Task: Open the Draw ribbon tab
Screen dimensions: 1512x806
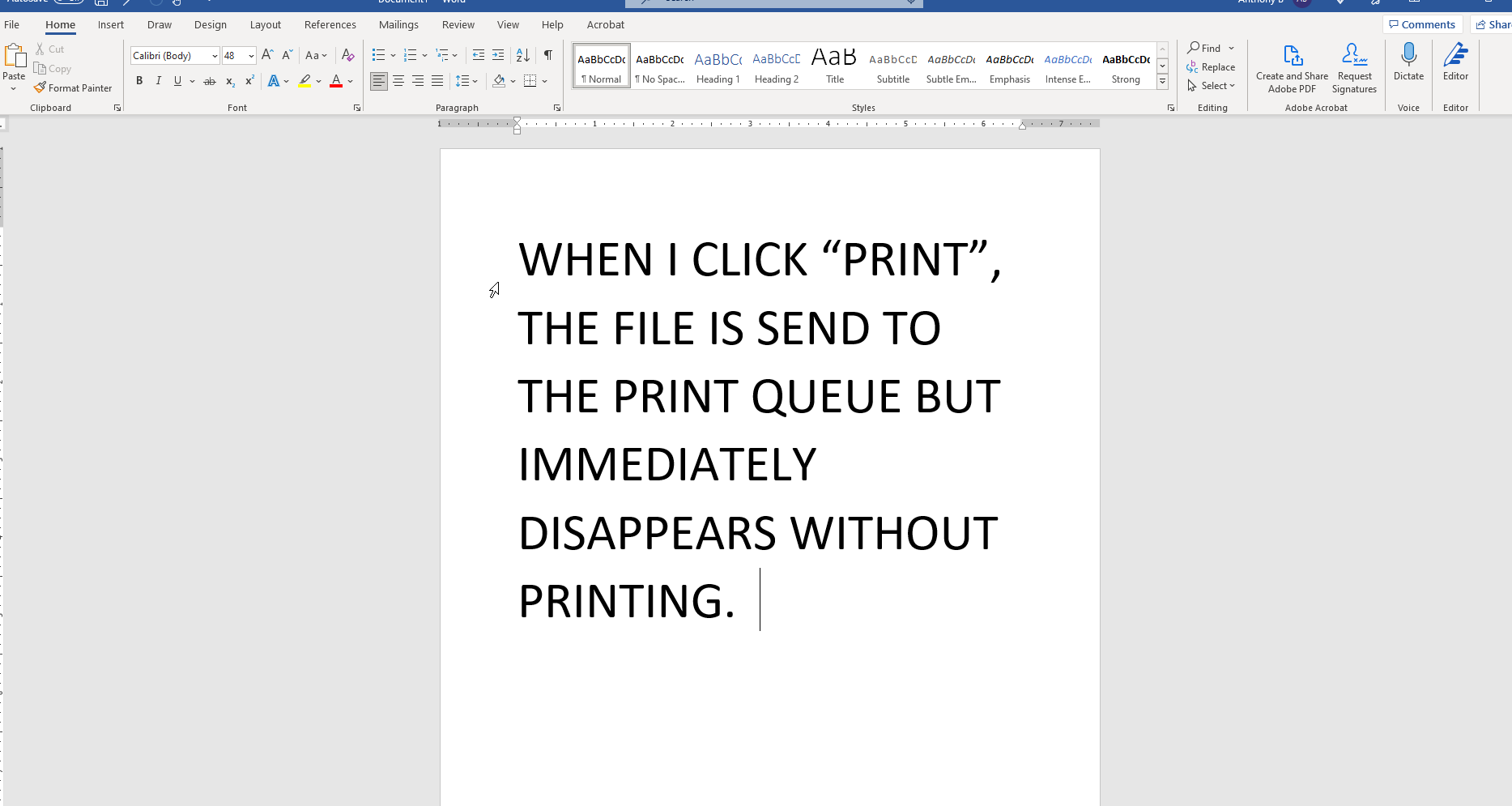Action: click(159, 24)
